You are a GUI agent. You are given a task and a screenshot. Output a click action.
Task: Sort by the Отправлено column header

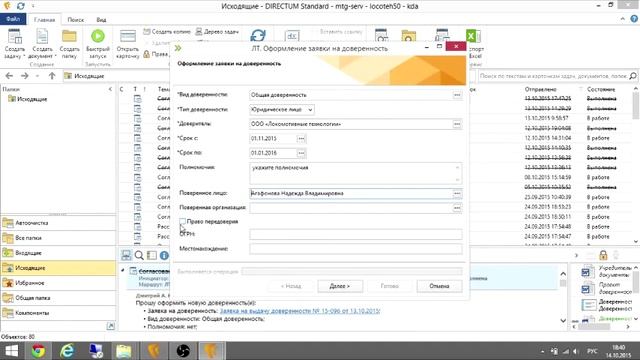point(541,89)
